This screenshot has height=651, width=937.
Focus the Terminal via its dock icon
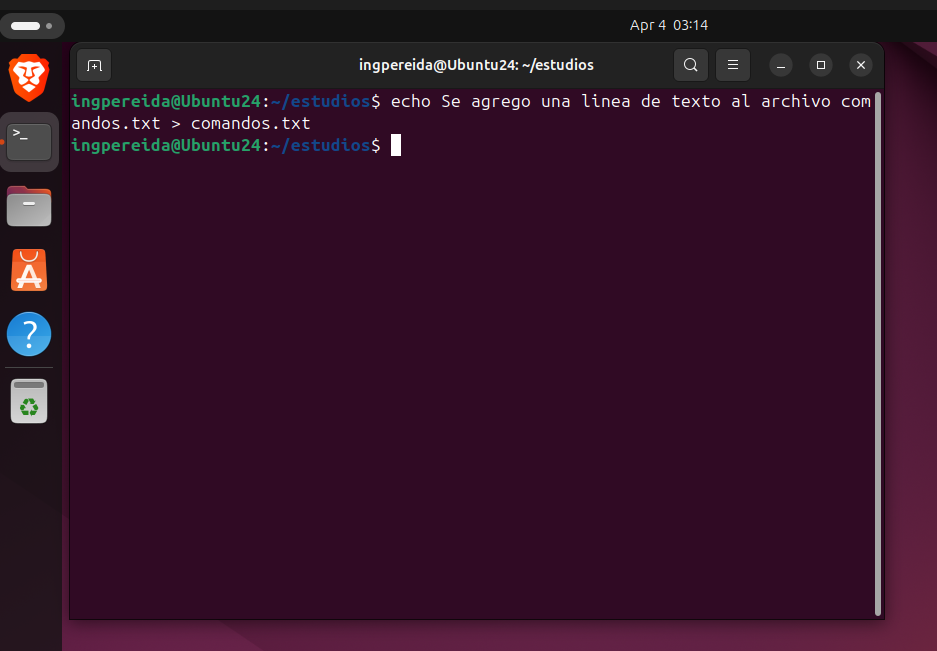coord(29,141)
